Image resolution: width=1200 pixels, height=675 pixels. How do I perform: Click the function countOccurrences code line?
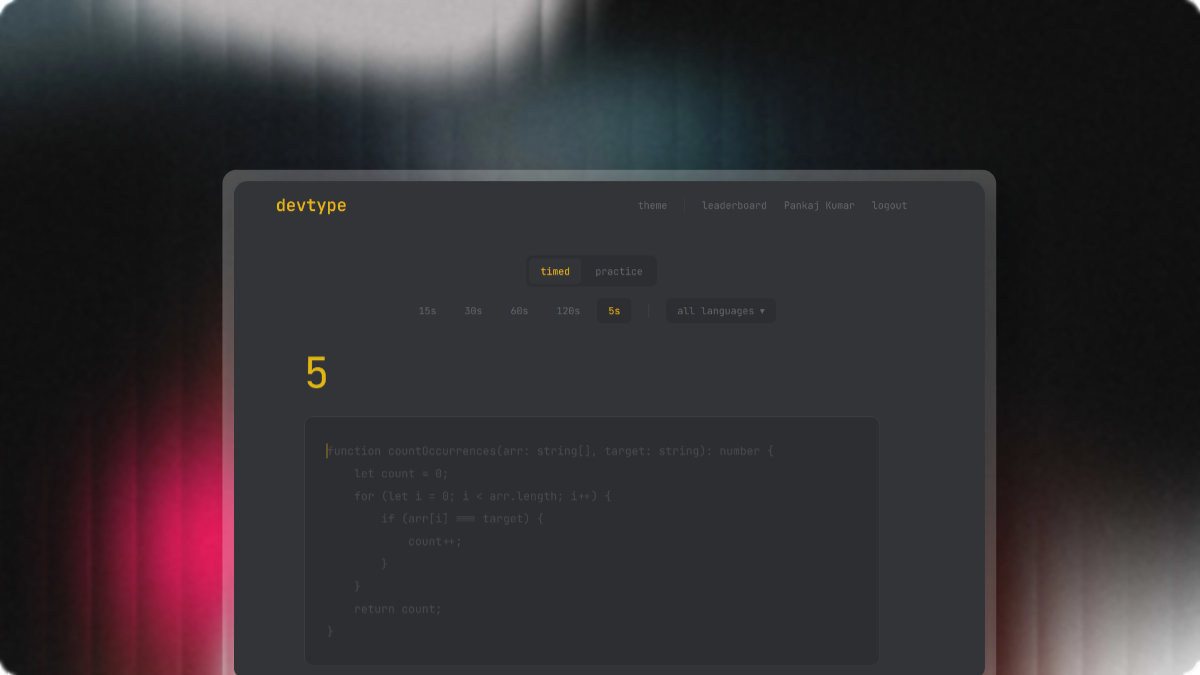click(x=550, y=451)
